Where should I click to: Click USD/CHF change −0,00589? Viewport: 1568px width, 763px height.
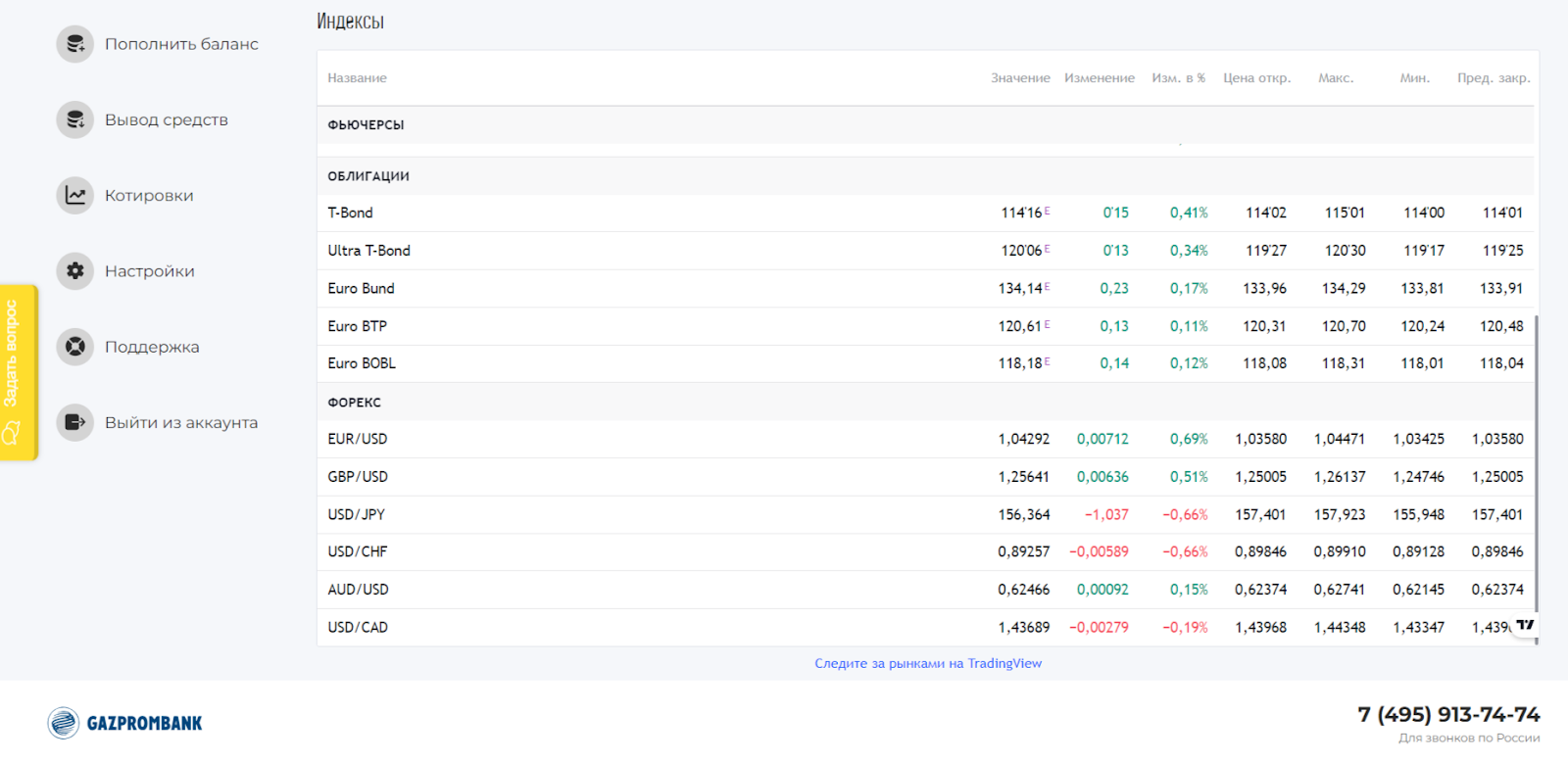coord(1099,551)
